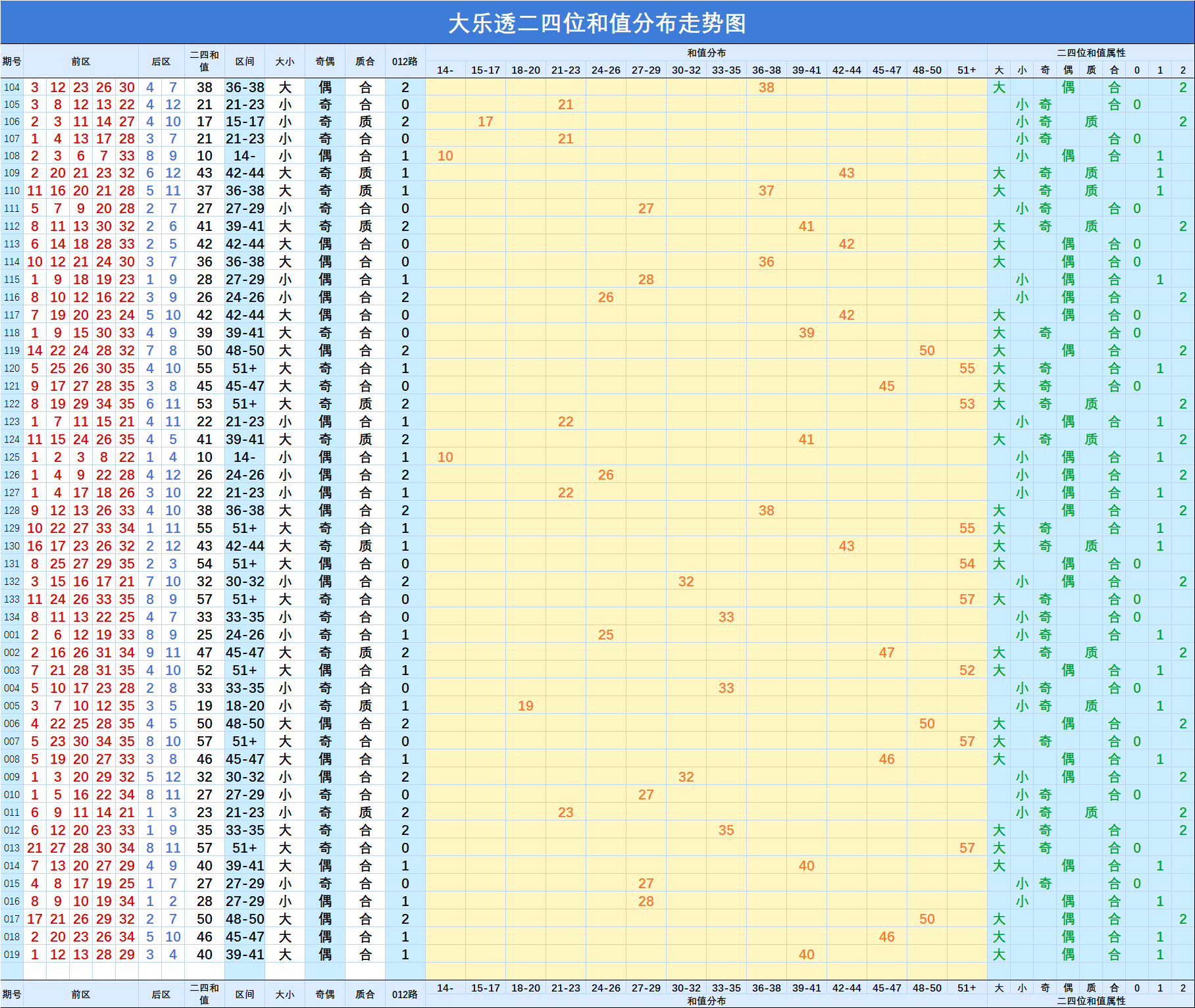Click the top 大小 column header
The image size is (1195, 1008).
[x=285, y=61]
